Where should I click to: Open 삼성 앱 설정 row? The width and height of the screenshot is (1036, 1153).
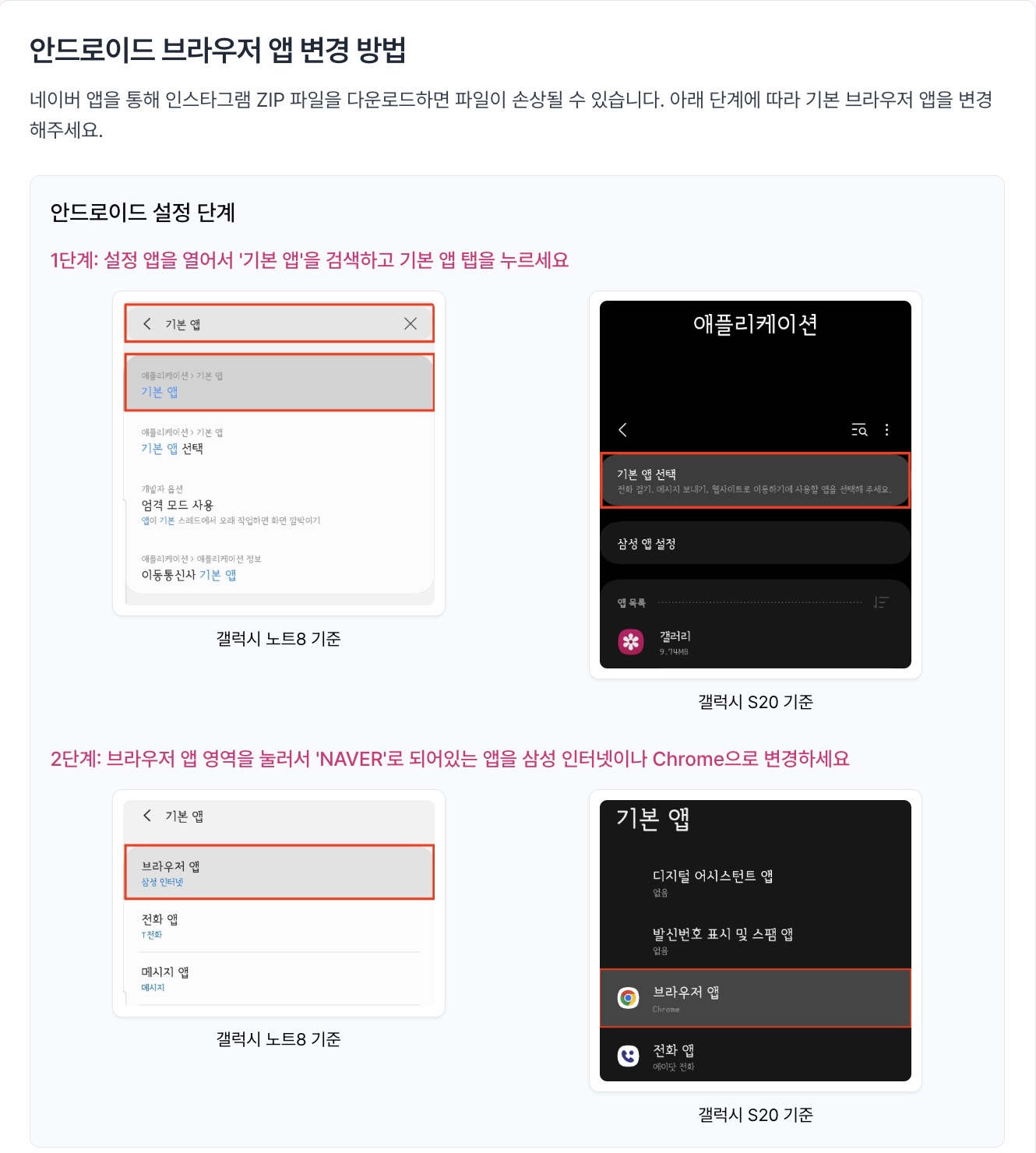click(755, 544)
